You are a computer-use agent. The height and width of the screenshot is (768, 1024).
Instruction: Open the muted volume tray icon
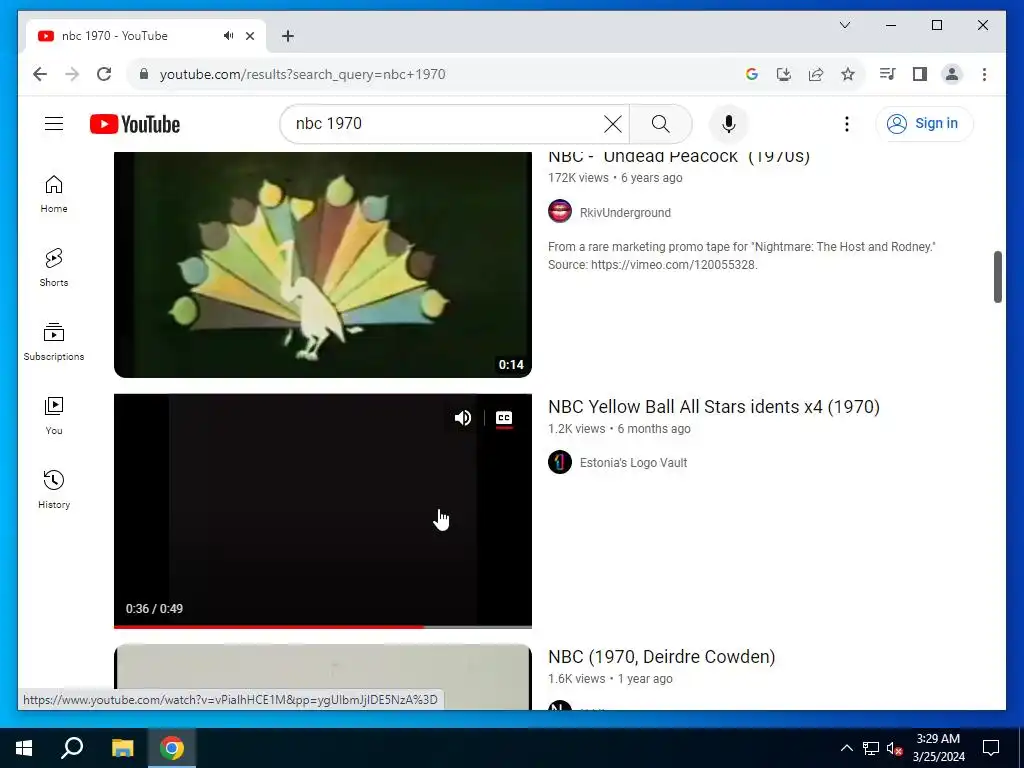tap(894, 748)
